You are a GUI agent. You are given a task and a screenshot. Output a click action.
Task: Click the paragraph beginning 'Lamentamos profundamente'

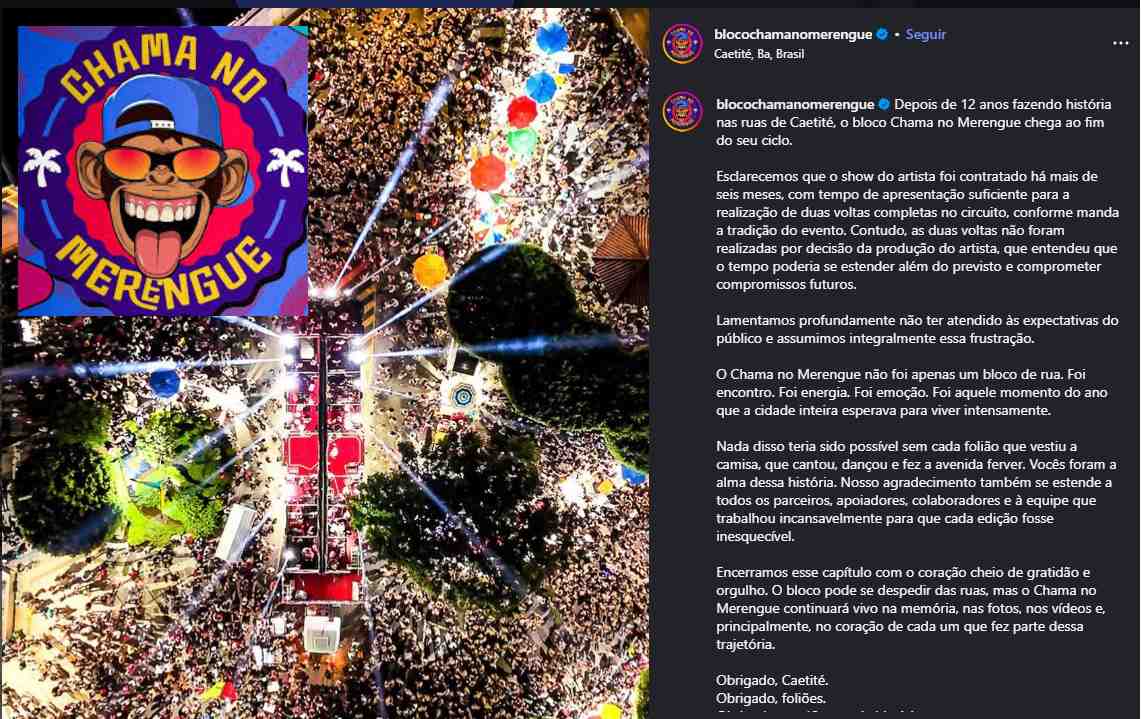[x=917, y=329]
